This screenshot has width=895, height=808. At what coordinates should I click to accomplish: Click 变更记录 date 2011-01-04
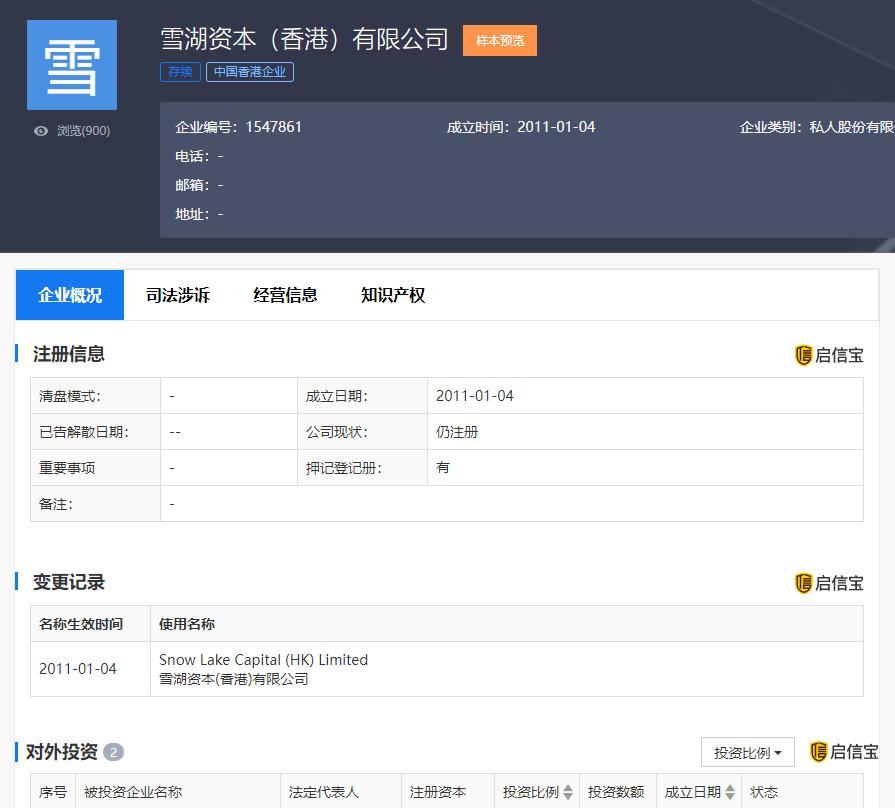click(x=78, y=668)
